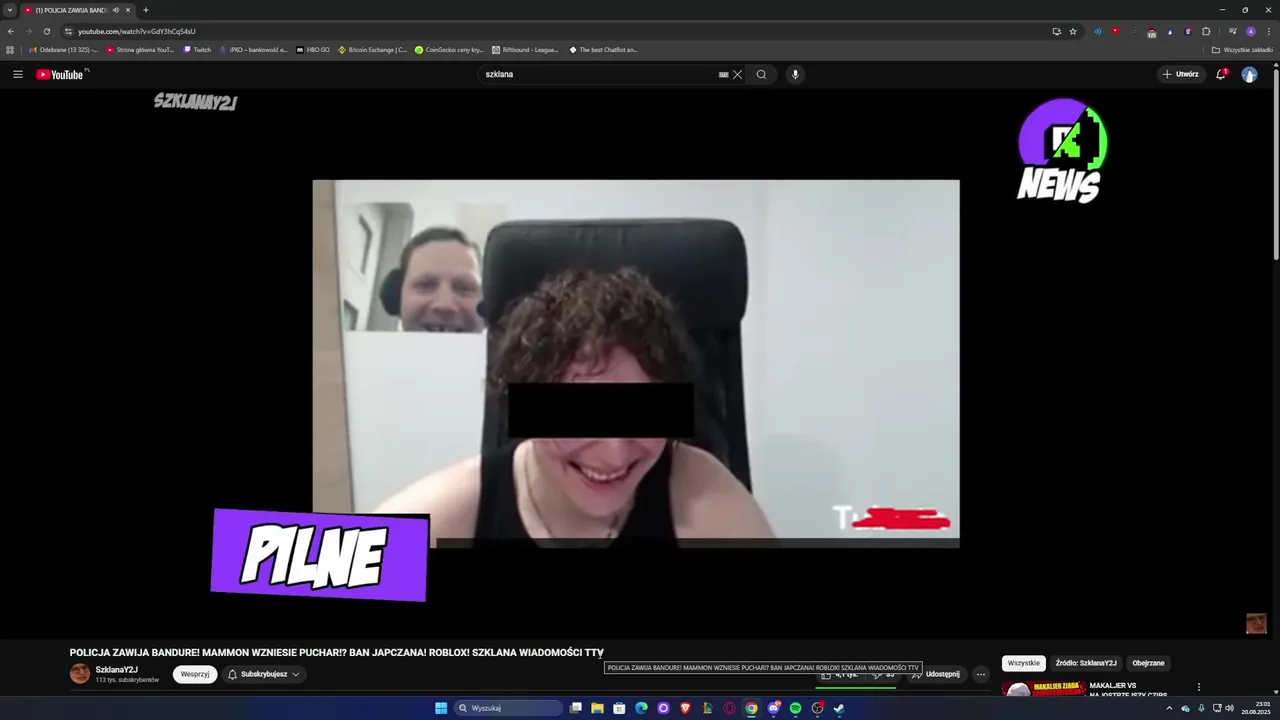Open the CoinGecko bookmark
Viewport: 1280px width, 720px height.
(449, 49)
